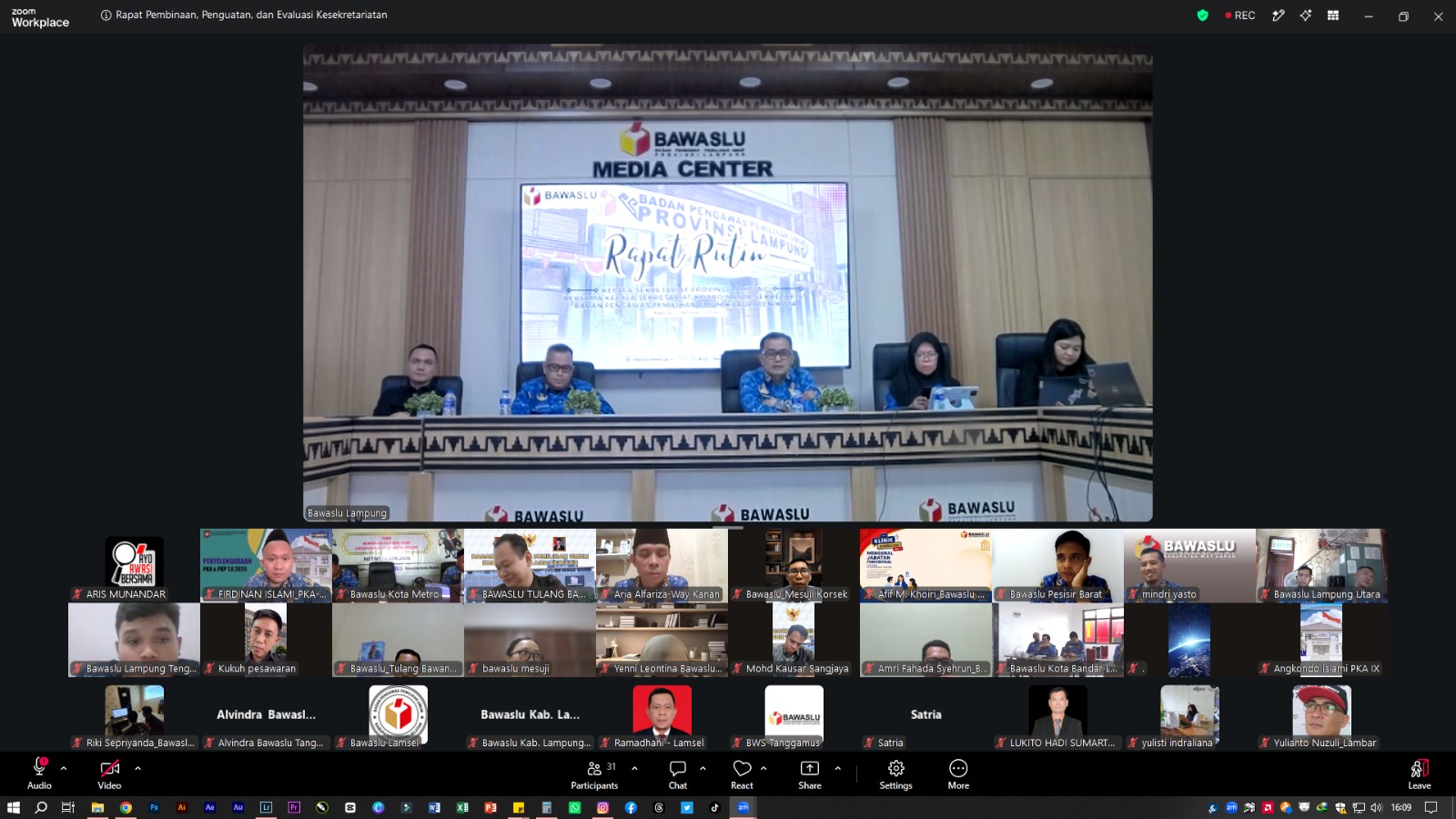Viewport: 1456px width, 819px height.
Task: Open the React emoji menu
Action: pos(742,774)
